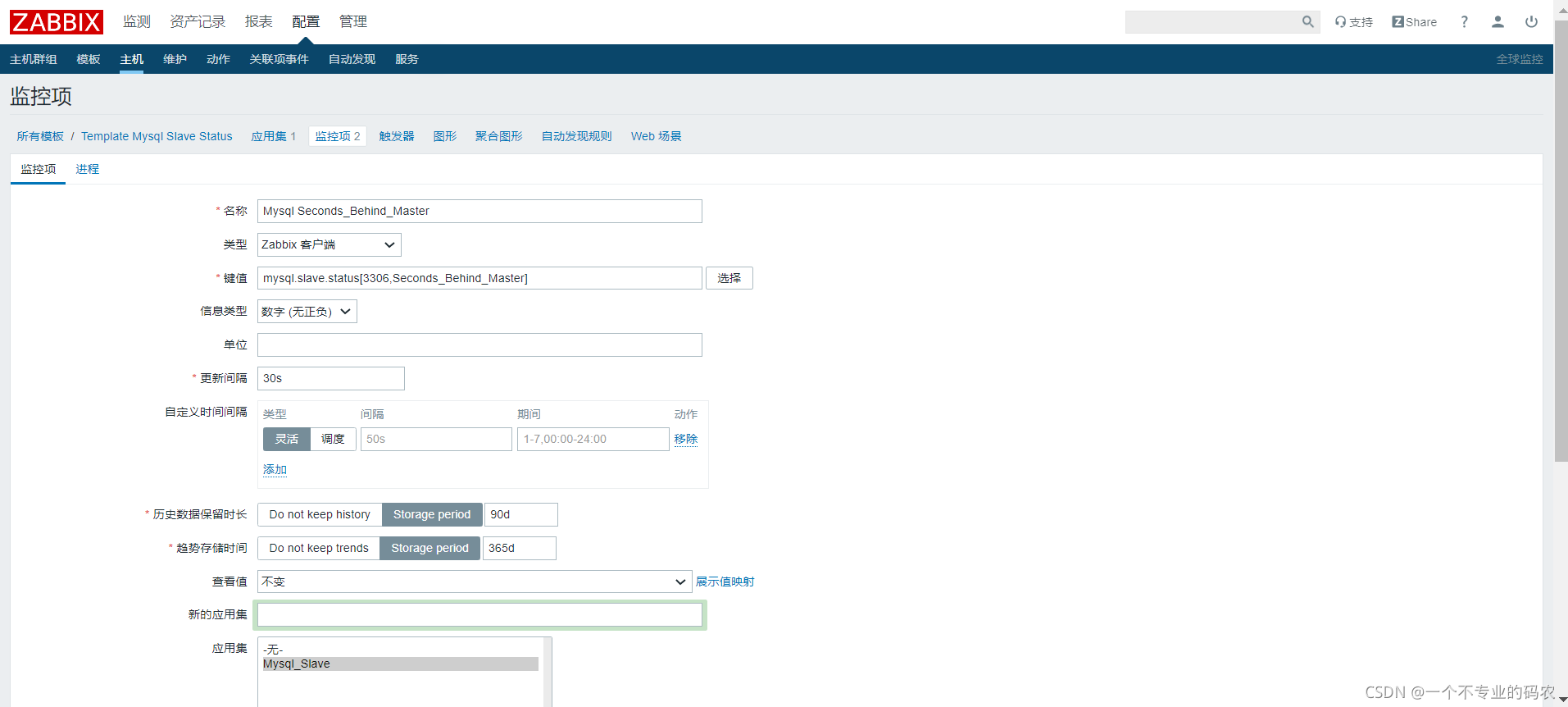Screen dimensions: 1568x707
Task: Open the 报表 main menu
Action: tap(258, 21)
